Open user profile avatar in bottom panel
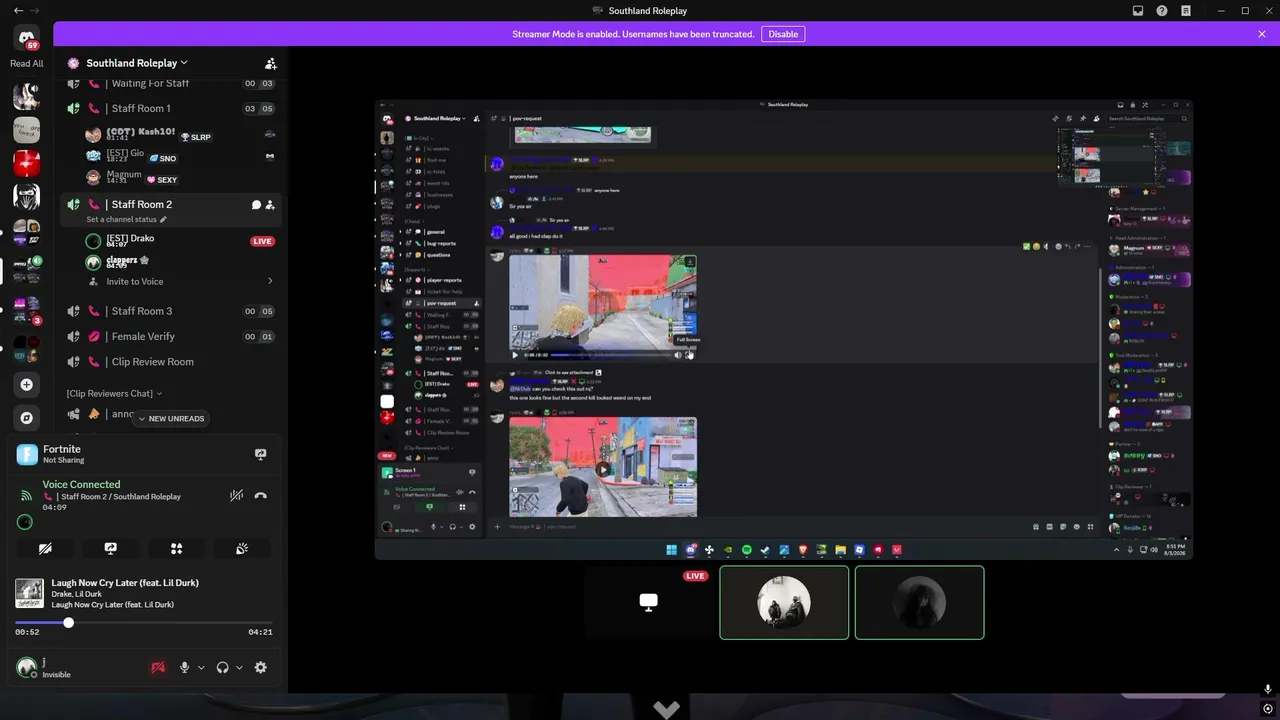The height and width of the screenshot is (720, 1280). (x=26, y=667)
